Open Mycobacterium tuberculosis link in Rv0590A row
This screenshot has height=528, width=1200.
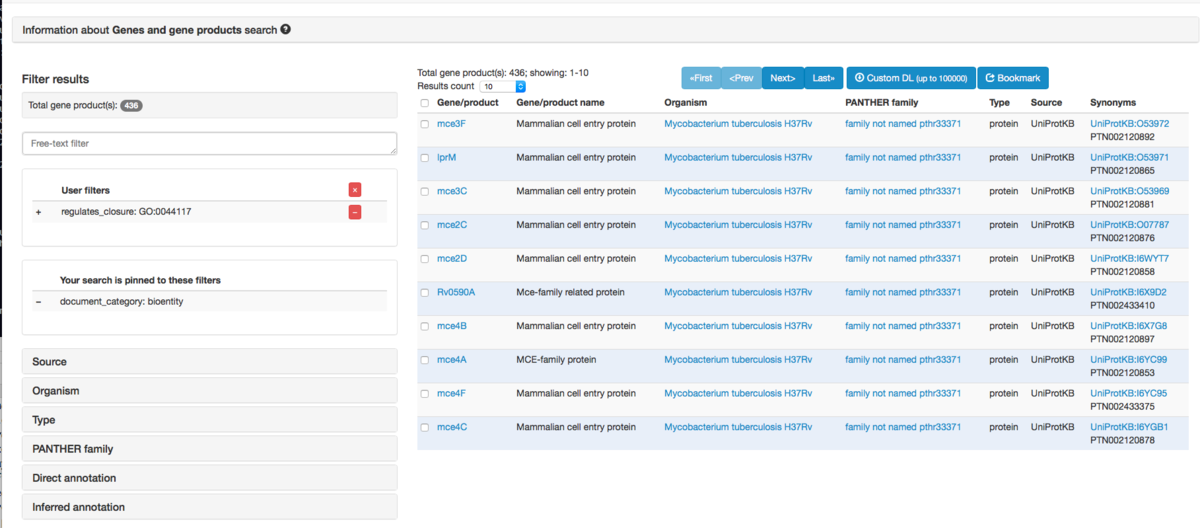click(x=738, y=292)
